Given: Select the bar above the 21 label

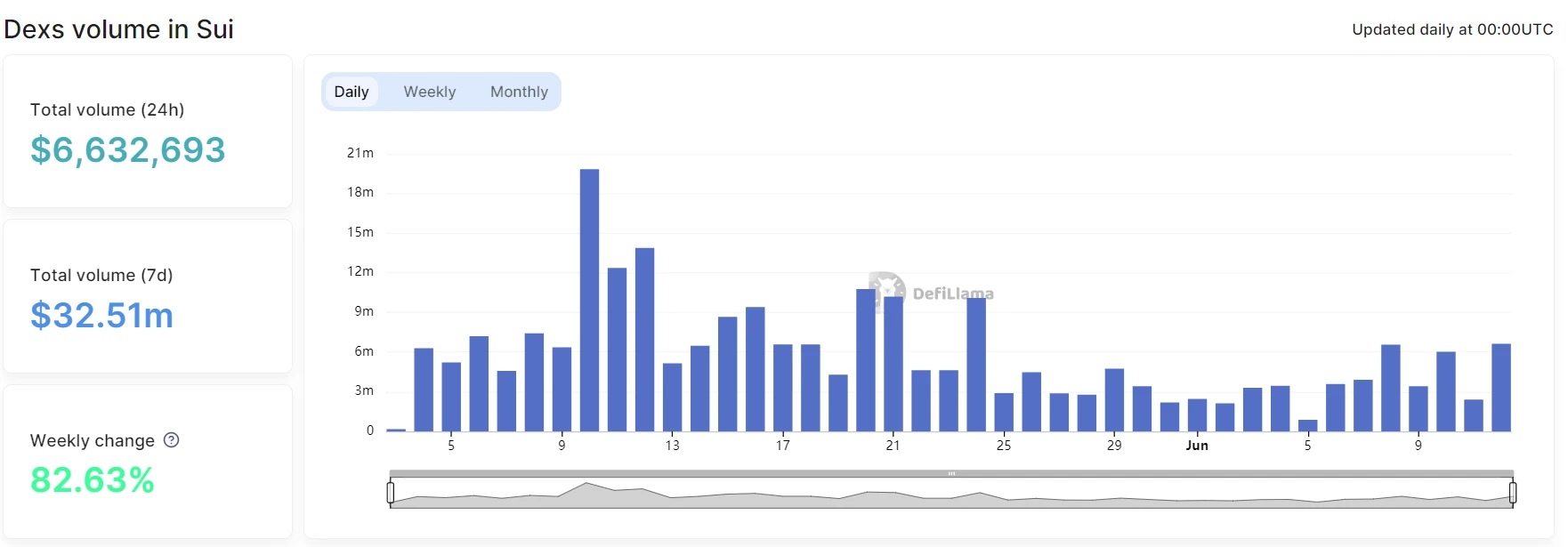Looking at the screenshot, I should [893, 364].
